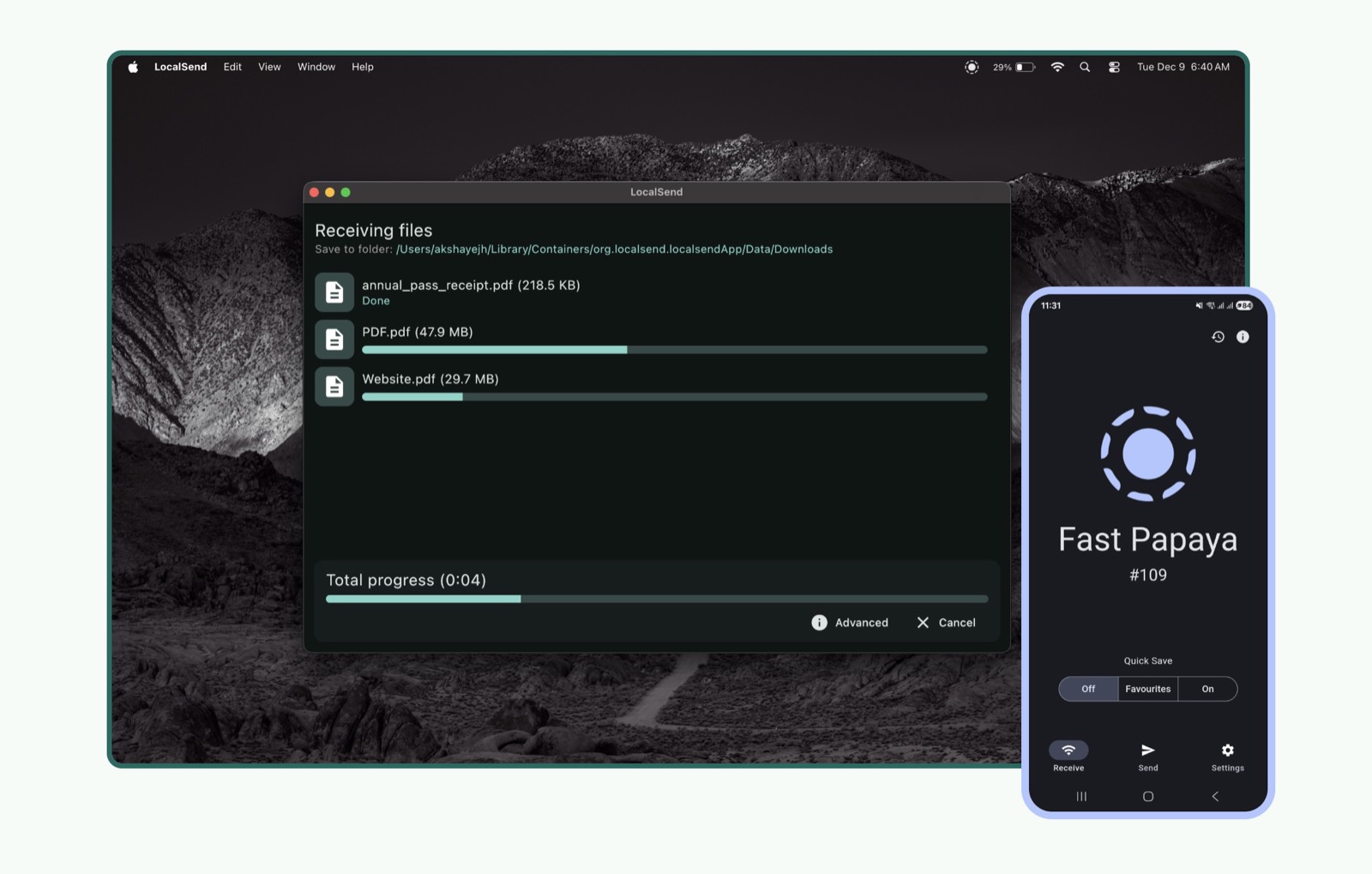Cancel the file transfer
The image size is (1372, 874).
pyautogui.click(x=946, y=623)
